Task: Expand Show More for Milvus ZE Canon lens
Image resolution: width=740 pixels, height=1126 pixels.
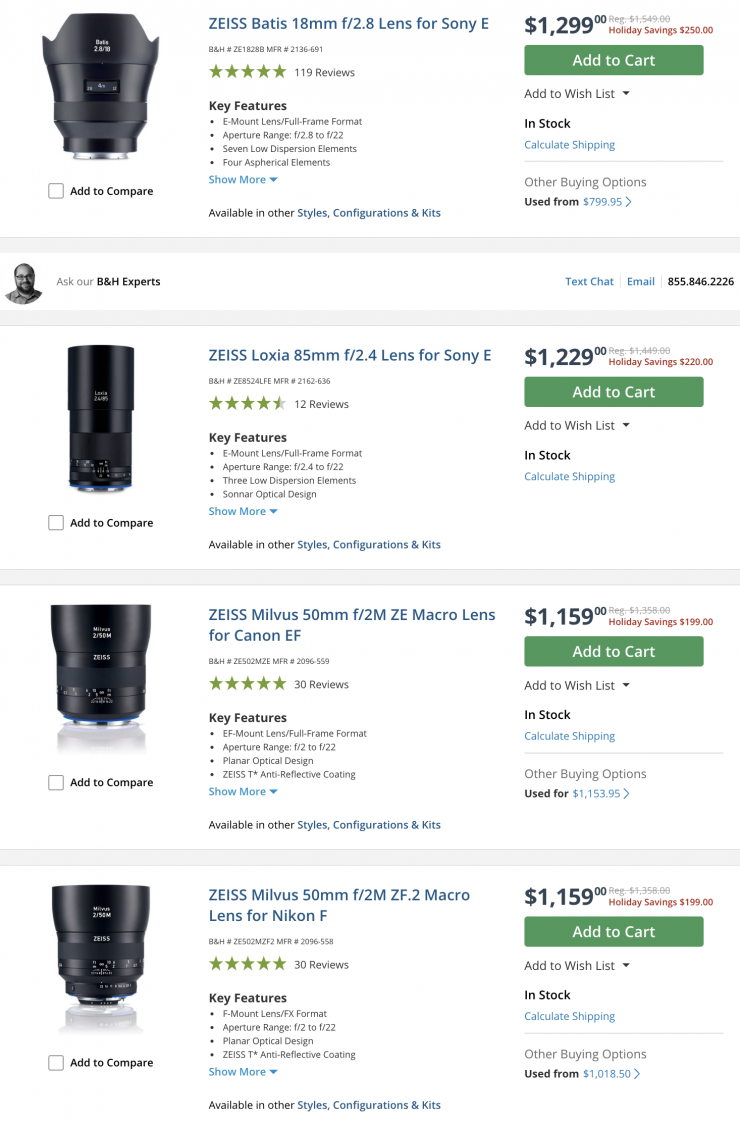Action: 243,792
